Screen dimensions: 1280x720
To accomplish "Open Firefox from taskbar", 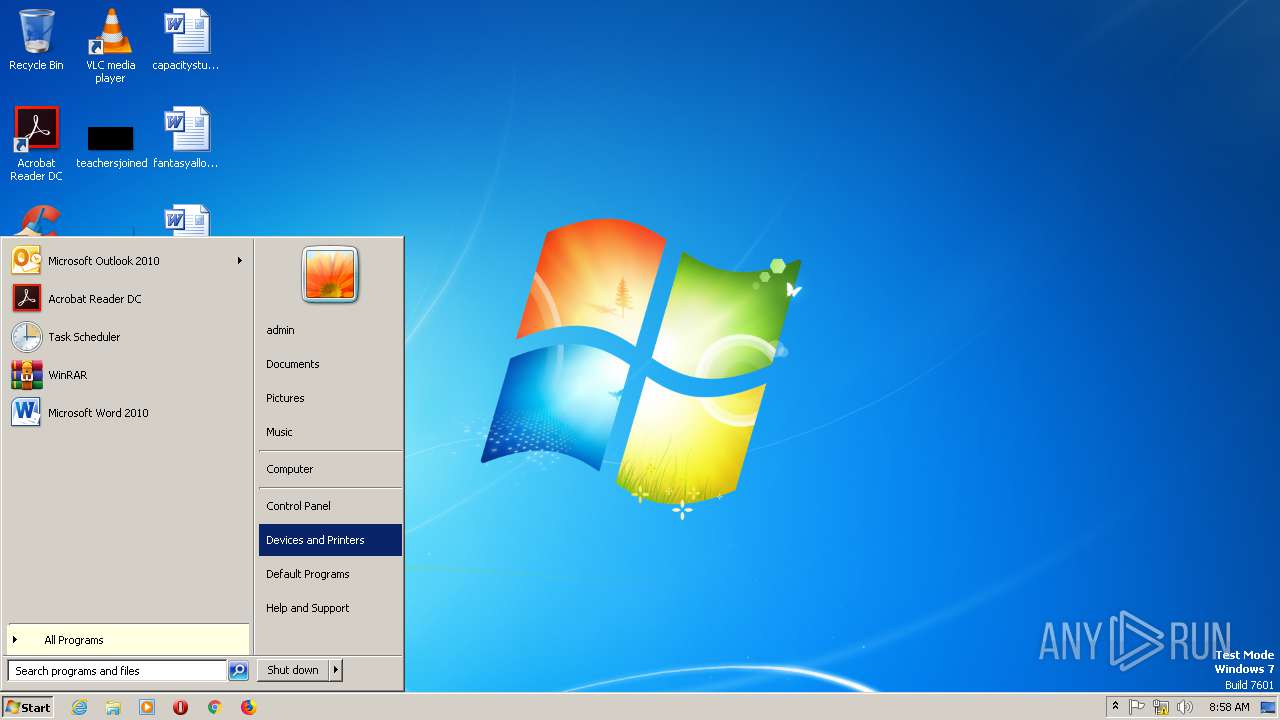I will tap(248, 707).
